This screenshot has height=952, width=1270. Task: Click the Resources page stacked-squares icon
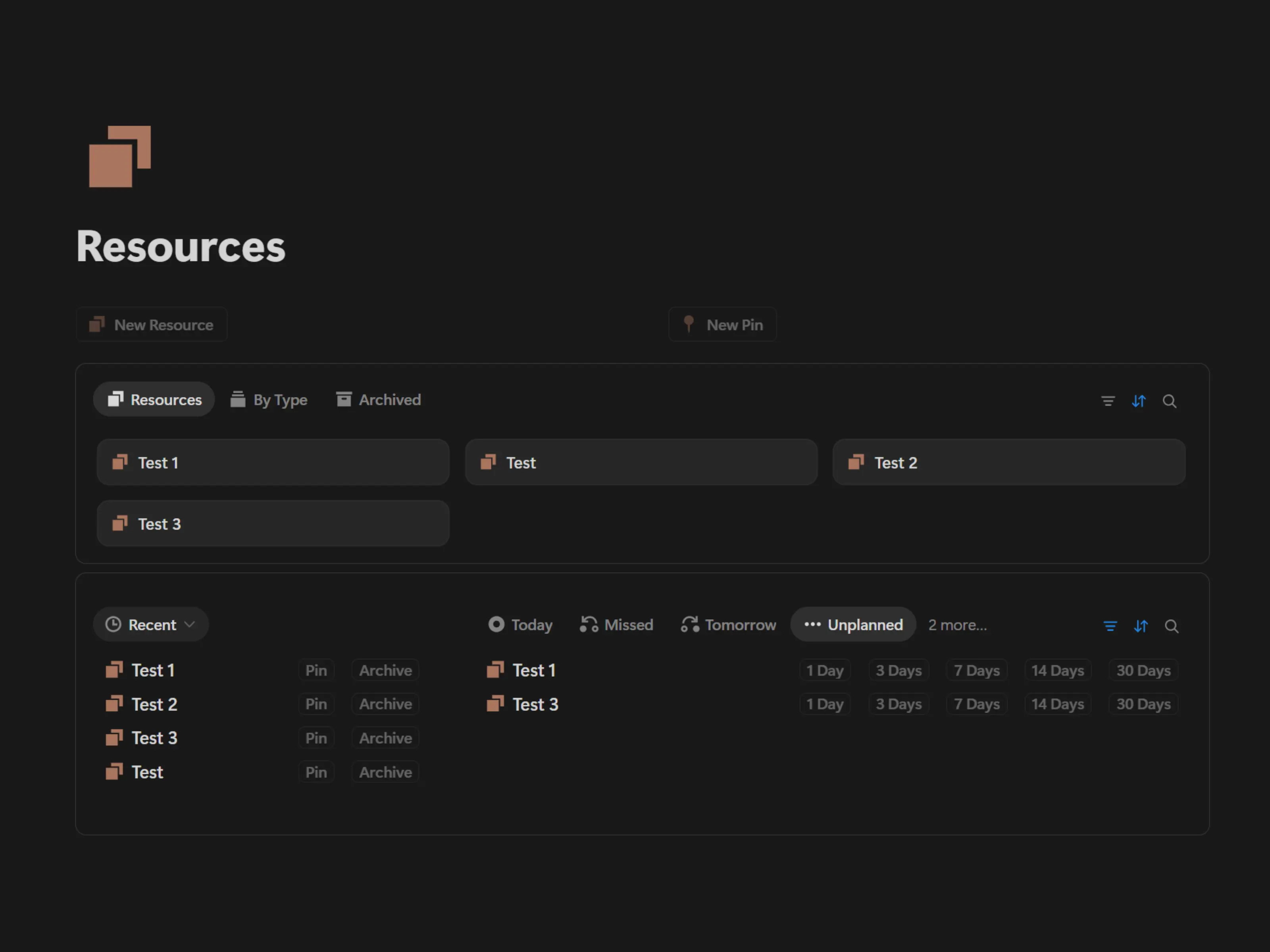tap(119, 156)
